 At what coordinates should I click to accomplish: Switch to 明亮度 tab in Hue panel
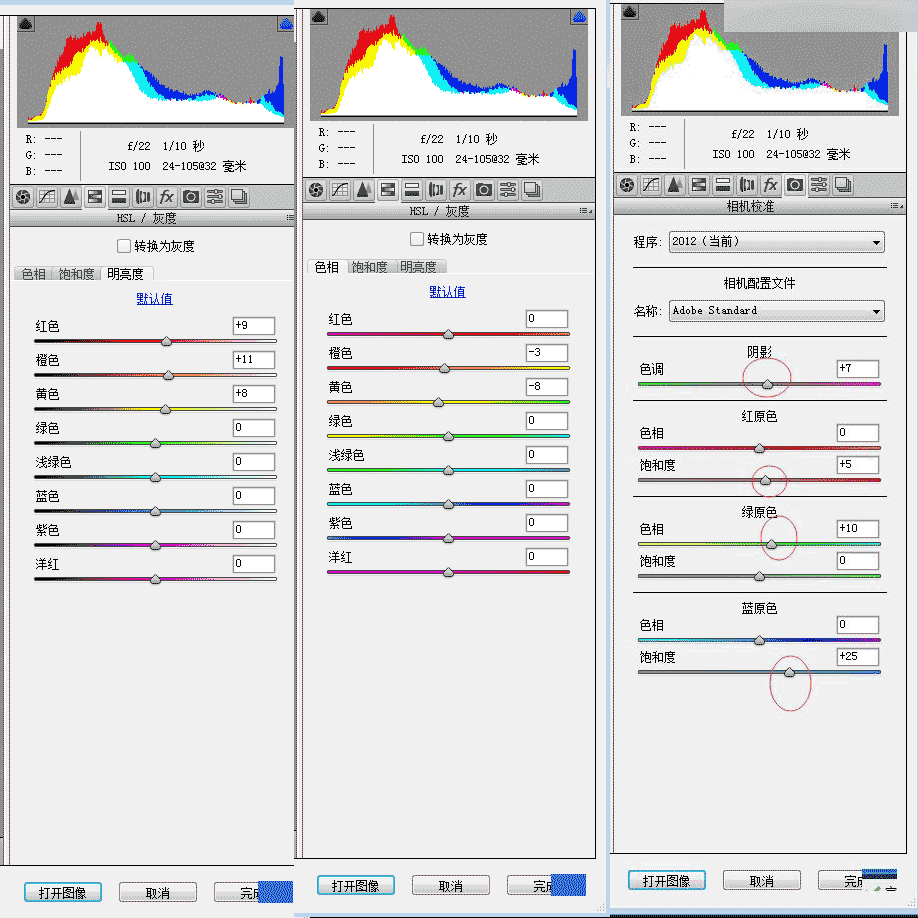(419, 267)
